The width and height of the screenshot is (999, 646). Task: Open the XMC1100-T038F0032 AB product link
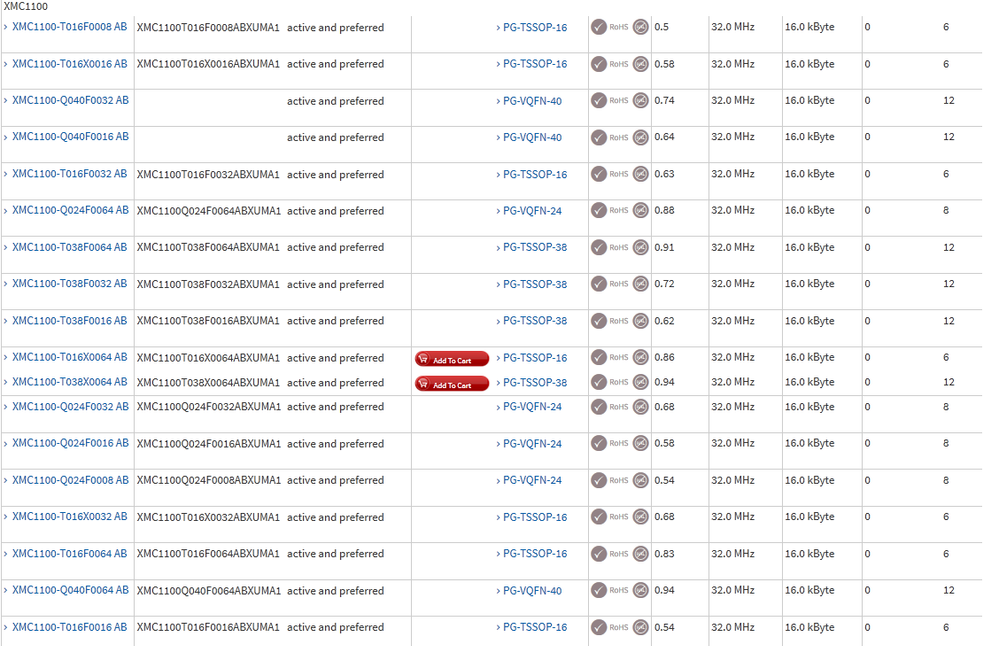(x=69, y=284)
